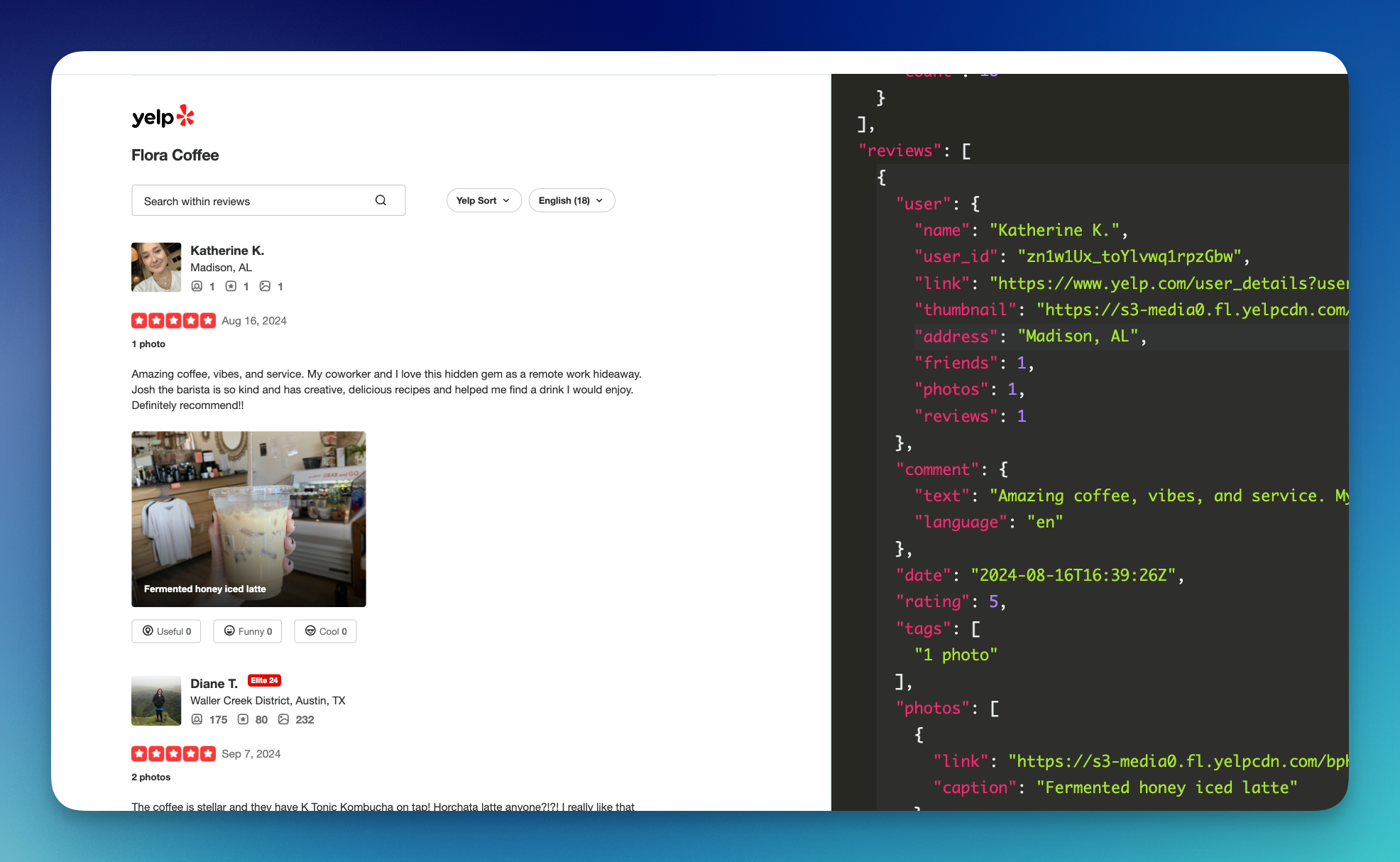Open Diane T.'s profile name link
Screen dimensions: 1400x862
[x=214, y=684]
